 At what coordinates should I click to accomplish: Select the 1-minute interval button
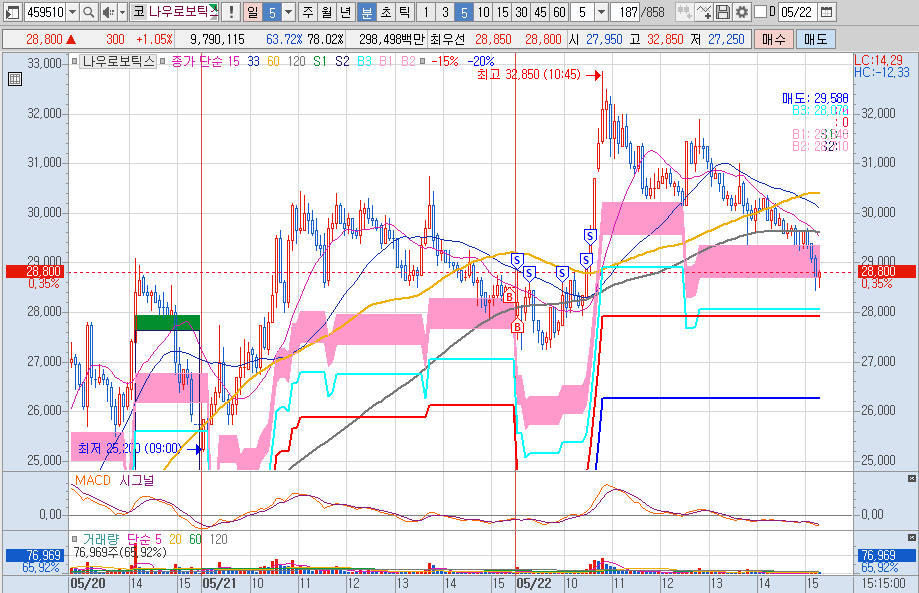click(x=426, y=12)
